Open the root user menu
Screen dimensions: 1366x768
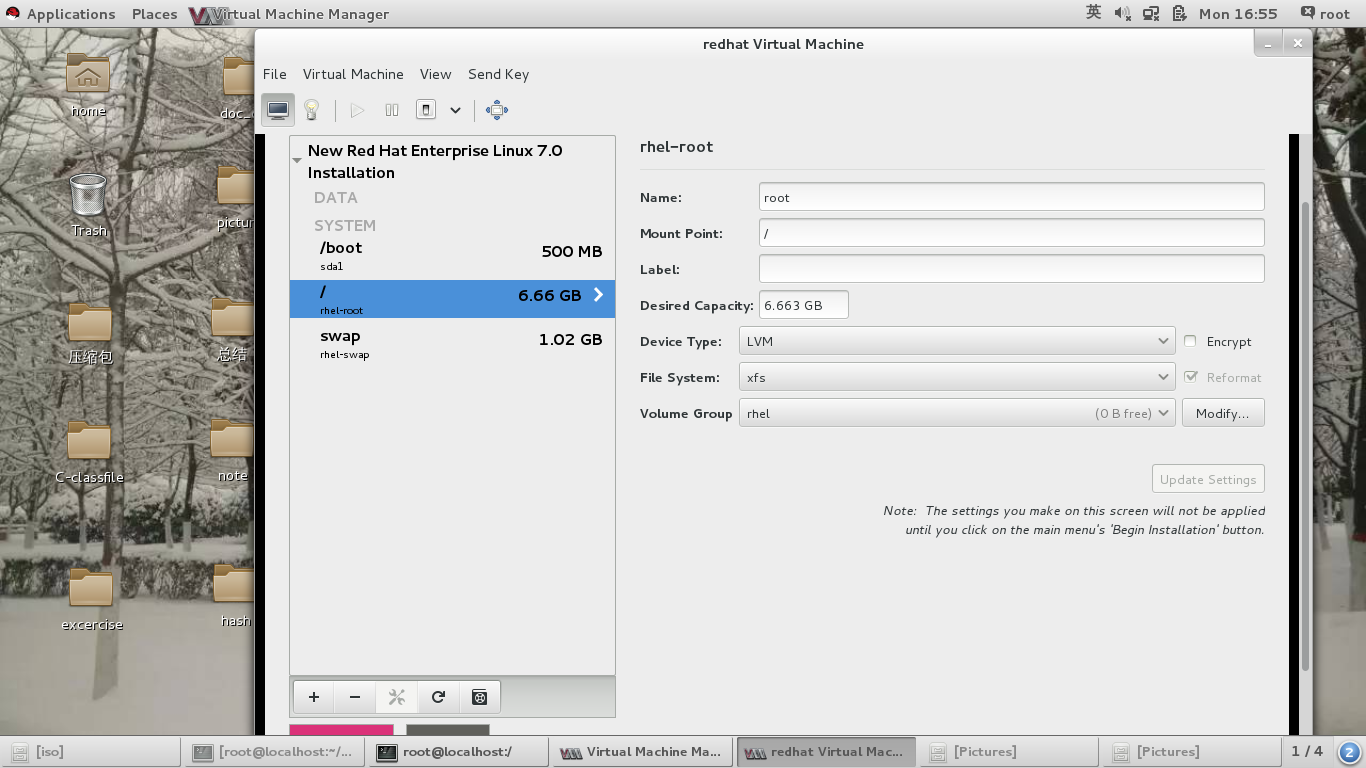pos(1325,13)
